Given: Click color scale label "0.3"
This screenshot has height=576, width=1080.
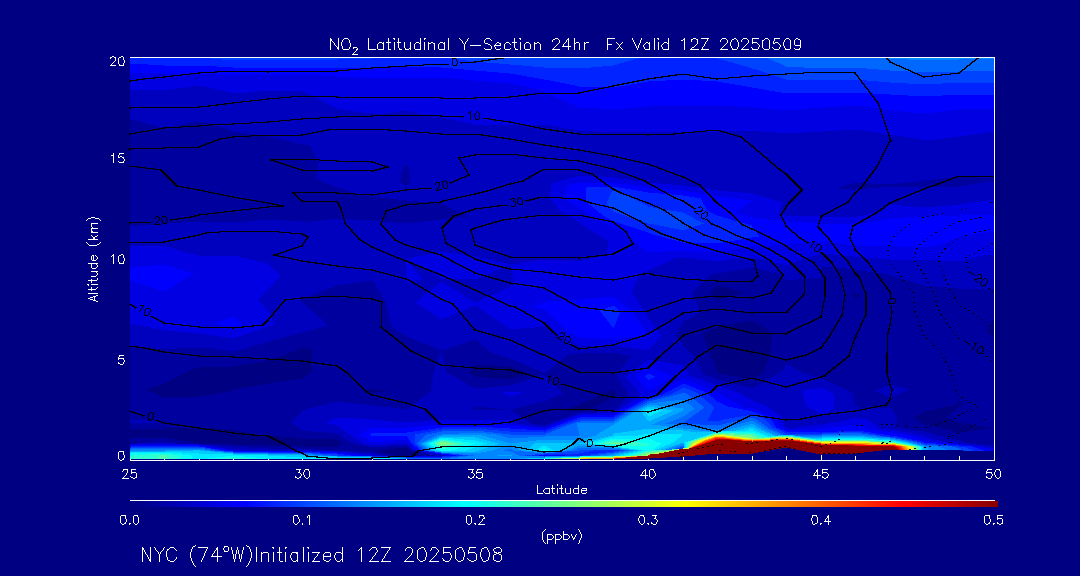Looking at the screenshot, I should coord(648,520).
